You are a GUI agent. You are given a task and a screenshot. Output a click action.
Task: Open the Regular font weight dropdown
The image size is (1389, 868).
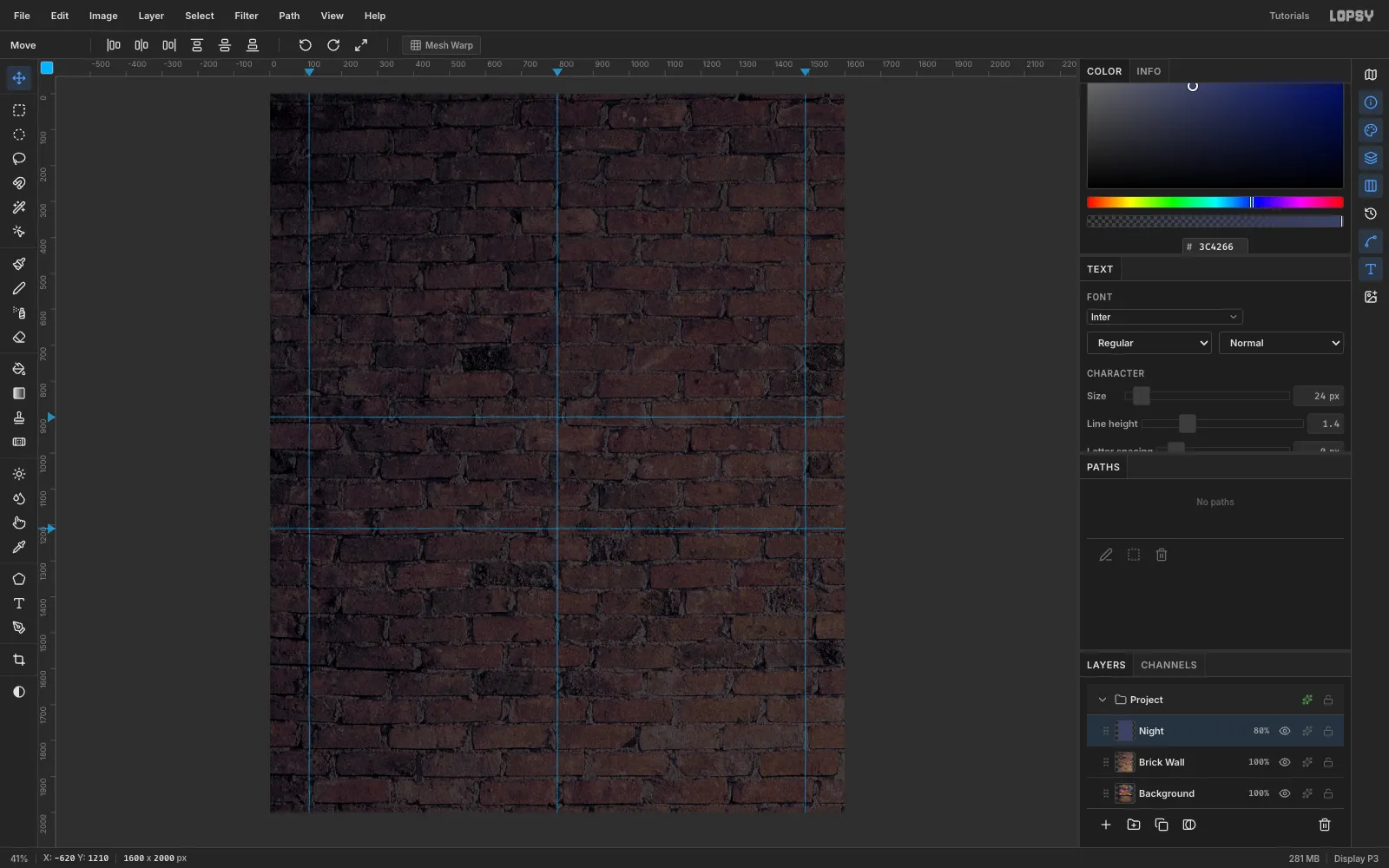[1149, 343]
